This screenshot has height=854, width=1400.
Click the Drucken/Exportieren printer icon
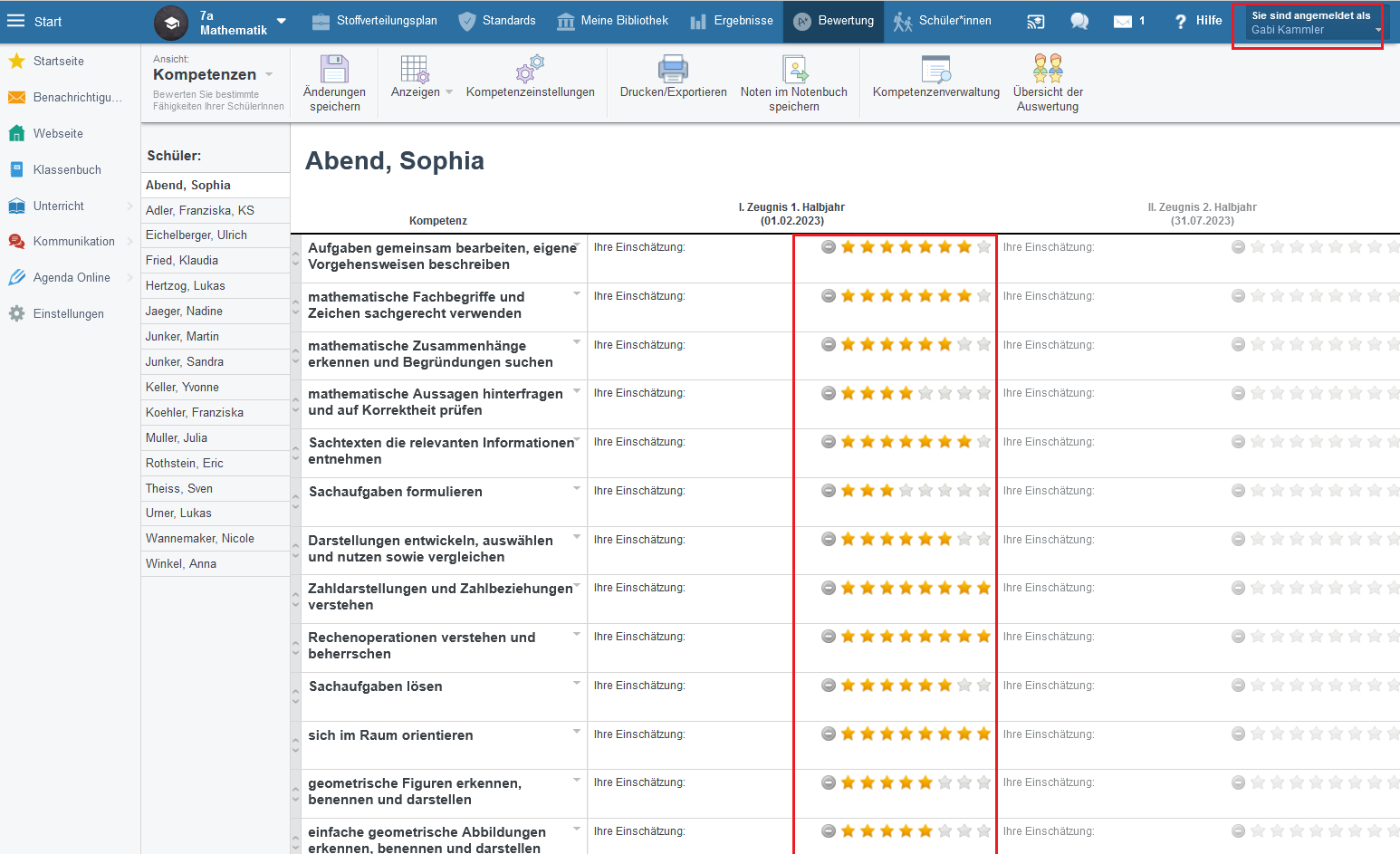pyautogui.click(x=673, y=70)
